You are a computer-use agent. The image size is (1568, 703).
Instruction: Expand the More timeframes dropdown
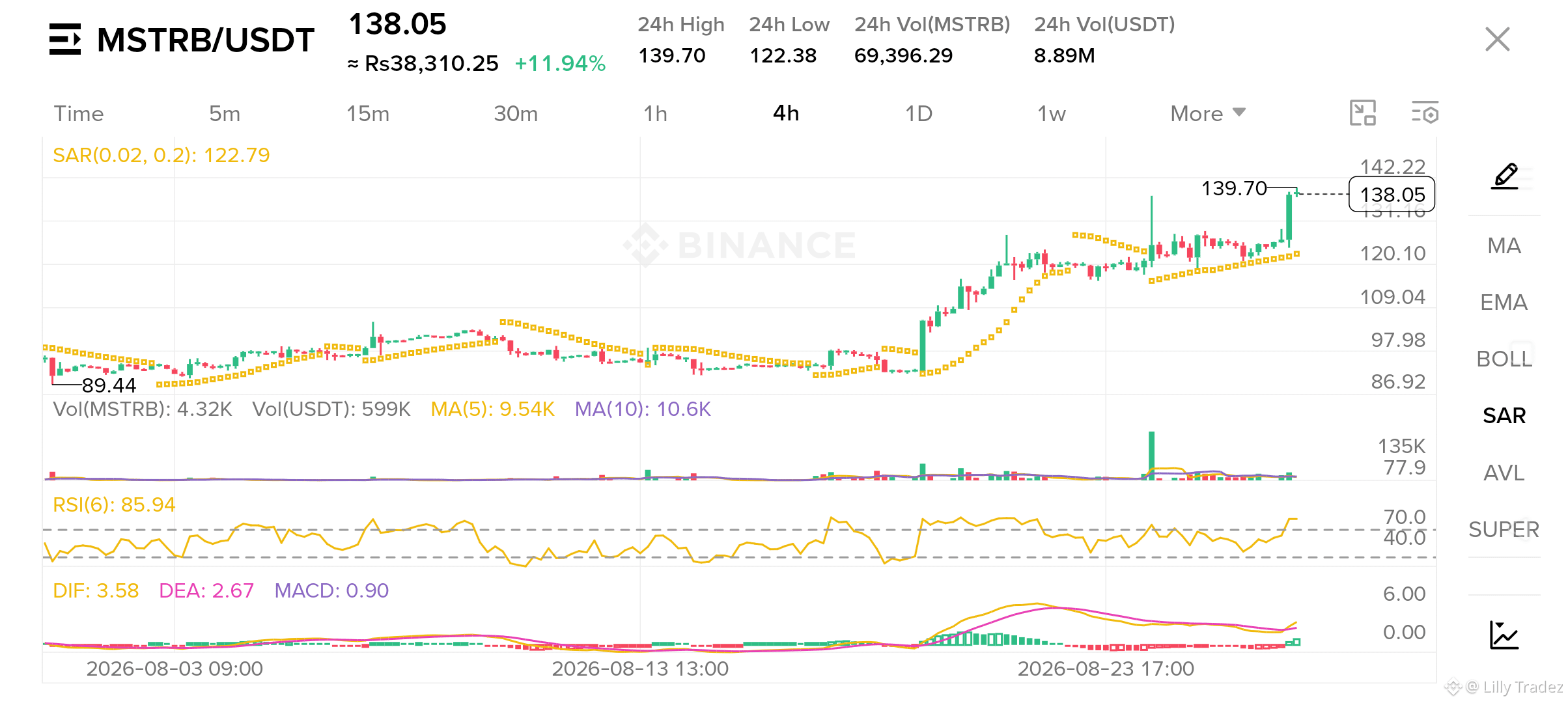(1208, 113)
